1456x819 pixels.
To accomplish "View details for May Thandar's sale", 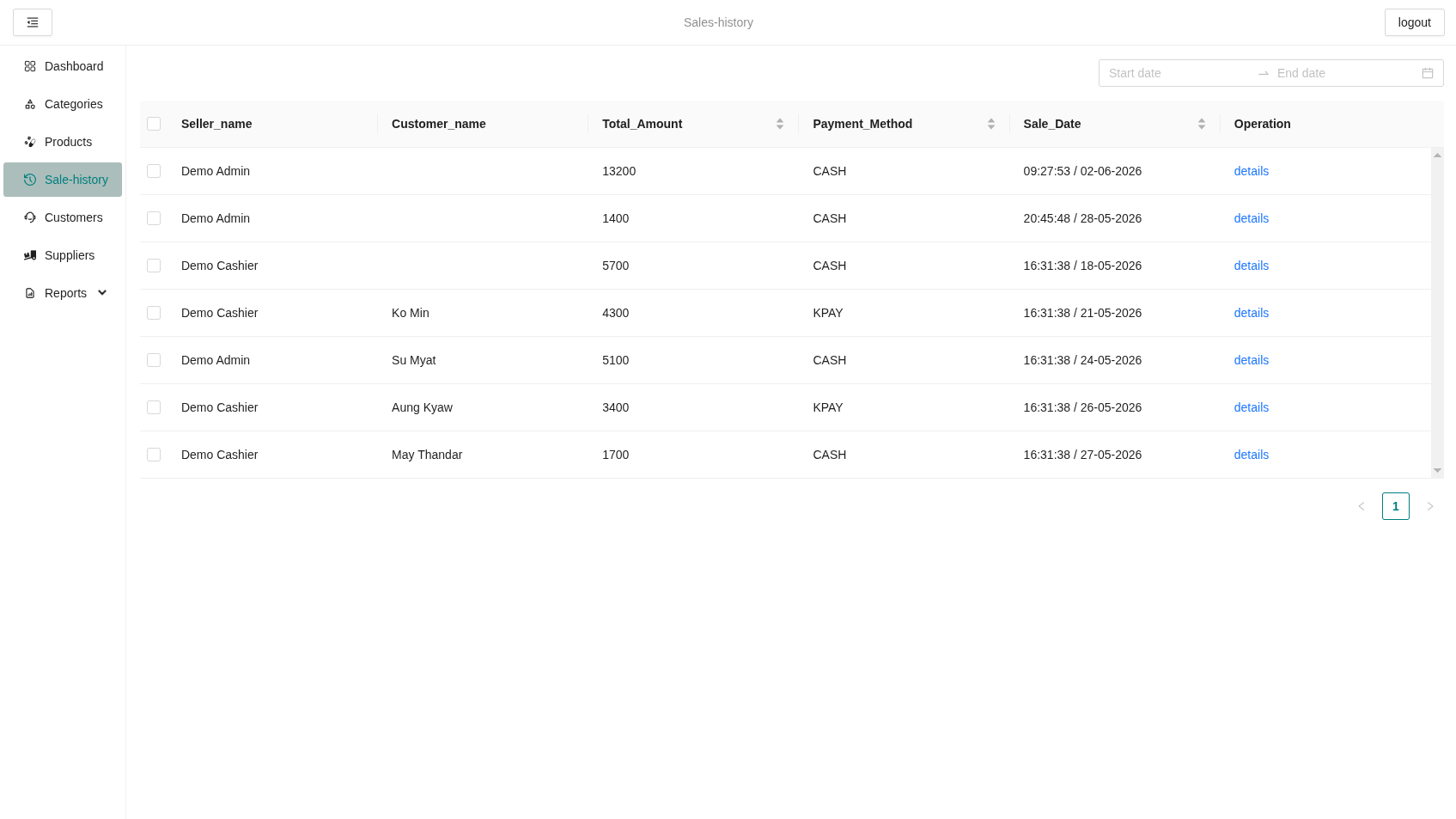I will click(1251, 455).
